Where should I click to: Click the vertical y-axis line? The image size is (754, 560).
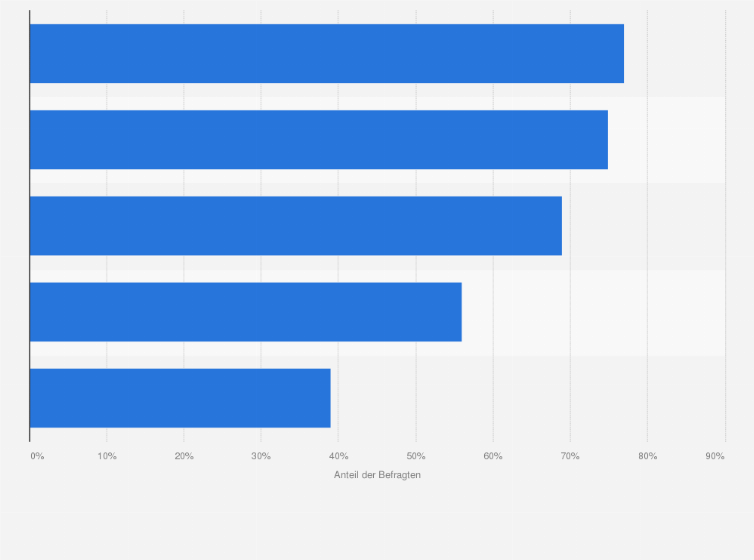click(x=30, y=226)
